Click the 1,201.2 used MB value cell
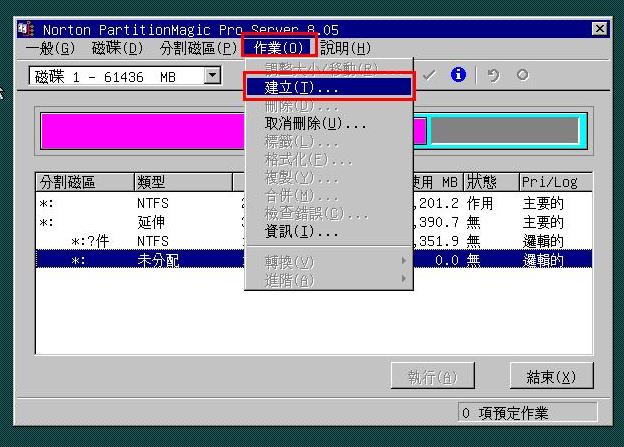Viewport: 624px width, 447px height. pyautogui.click(x=436, y=203)
